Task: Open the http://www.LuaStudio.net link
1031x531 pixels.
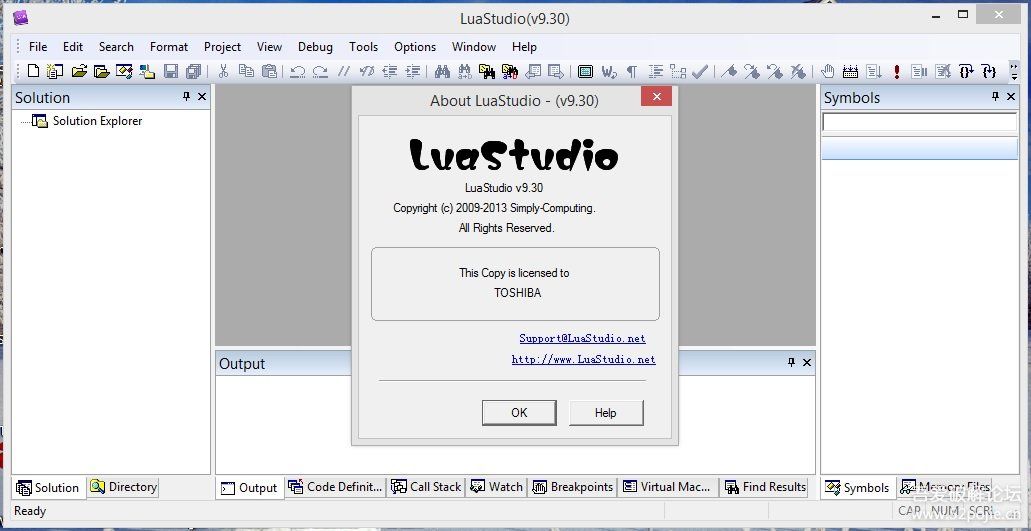Action: [x=583, y=359]
